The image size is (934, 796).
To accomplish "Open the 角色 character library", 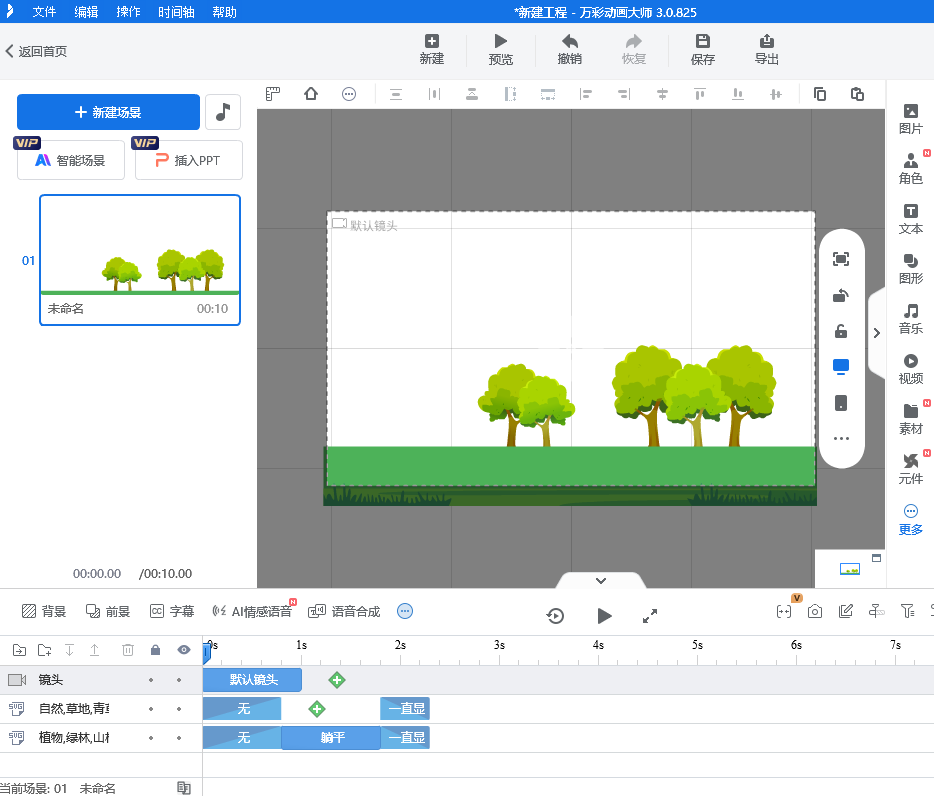I will [910, 168].
